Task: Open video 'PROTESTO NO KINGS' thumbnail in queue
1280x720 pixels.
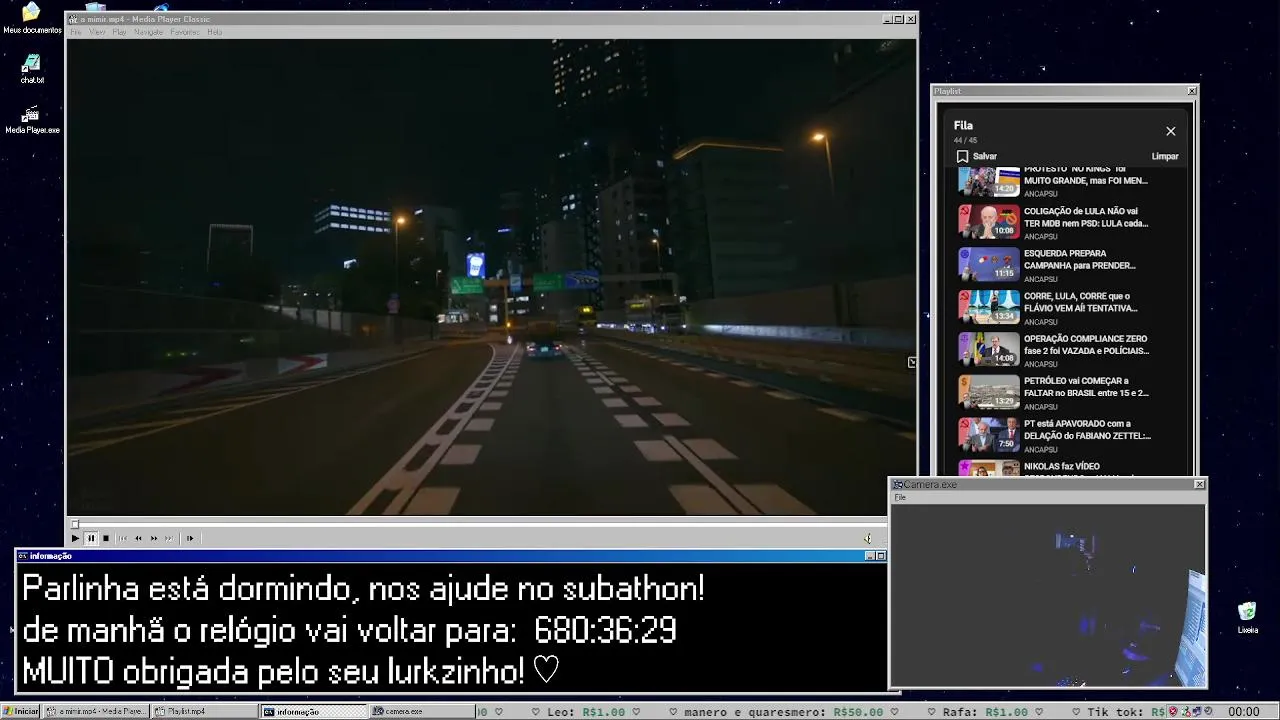Action: (989, 182)
